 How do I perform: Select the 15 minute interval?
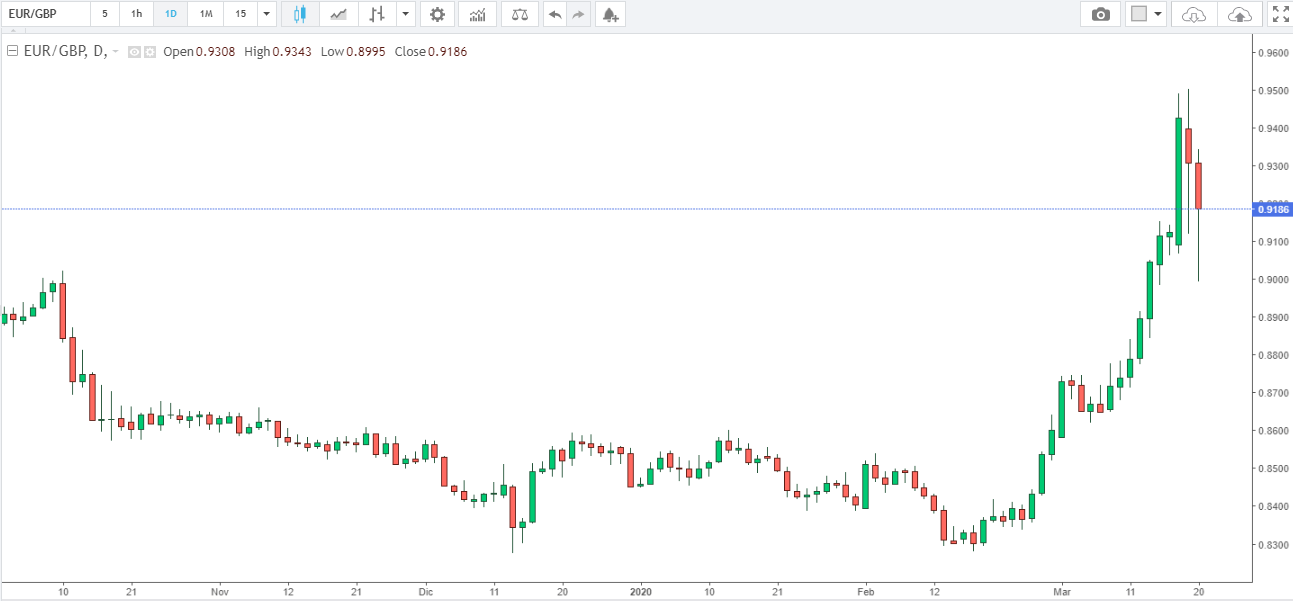tap(240, 14)
